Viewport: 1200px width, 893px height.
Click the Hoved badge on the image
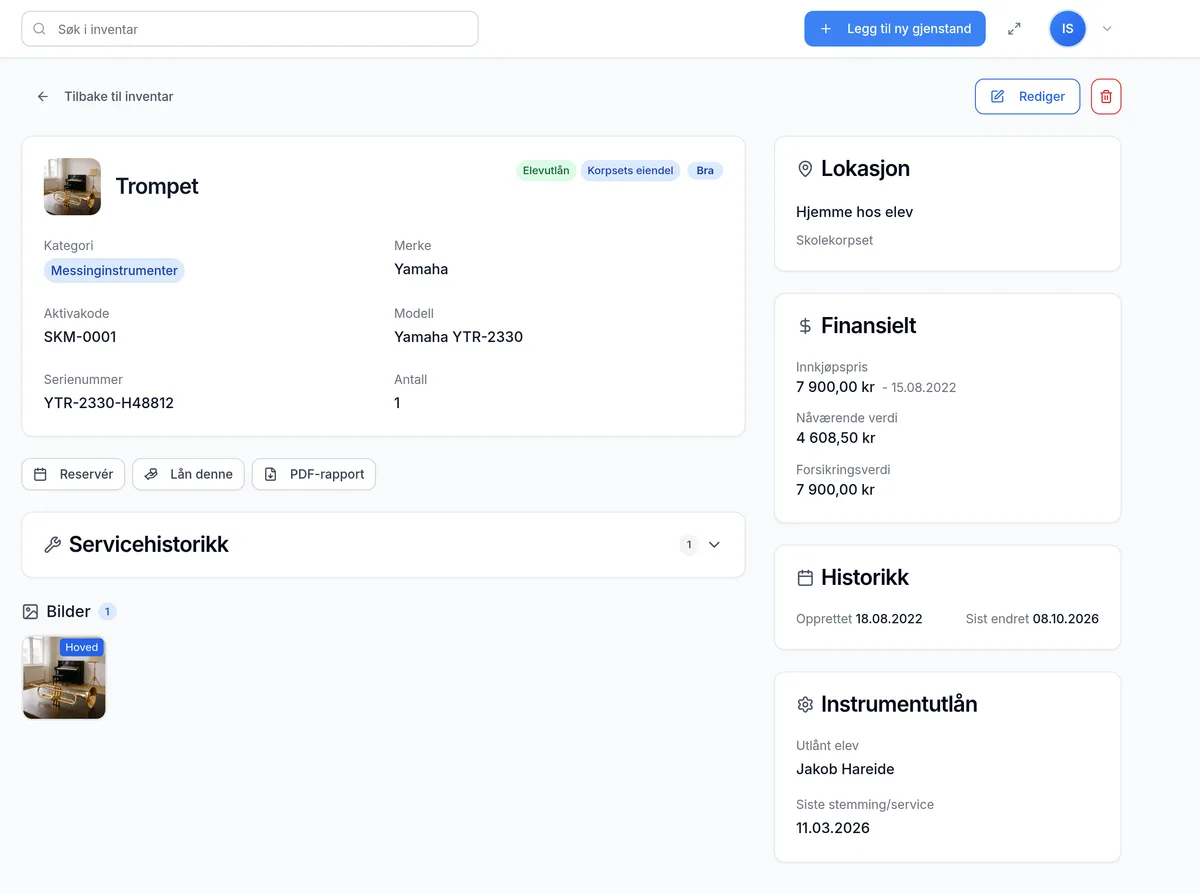[x=82, y=647]
